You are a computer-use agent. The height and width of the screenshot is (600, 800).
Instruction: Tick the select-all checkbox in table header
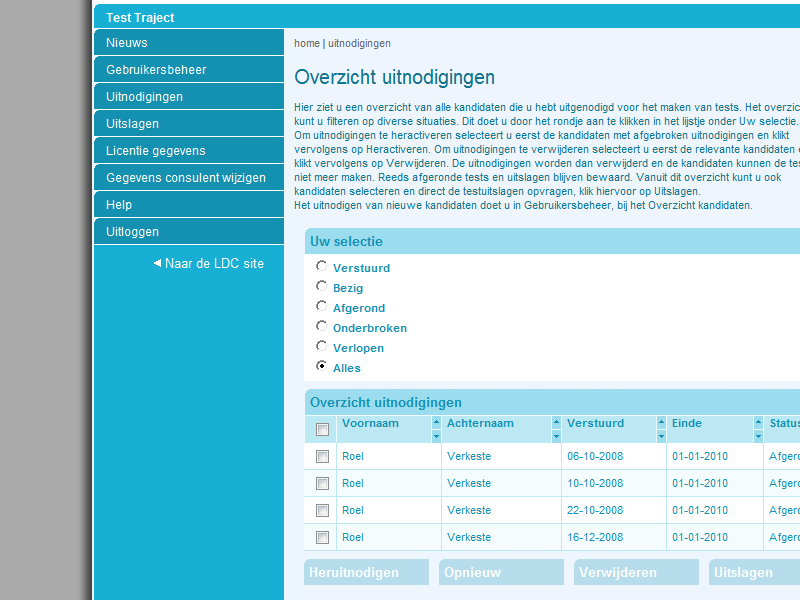point(322,430)
